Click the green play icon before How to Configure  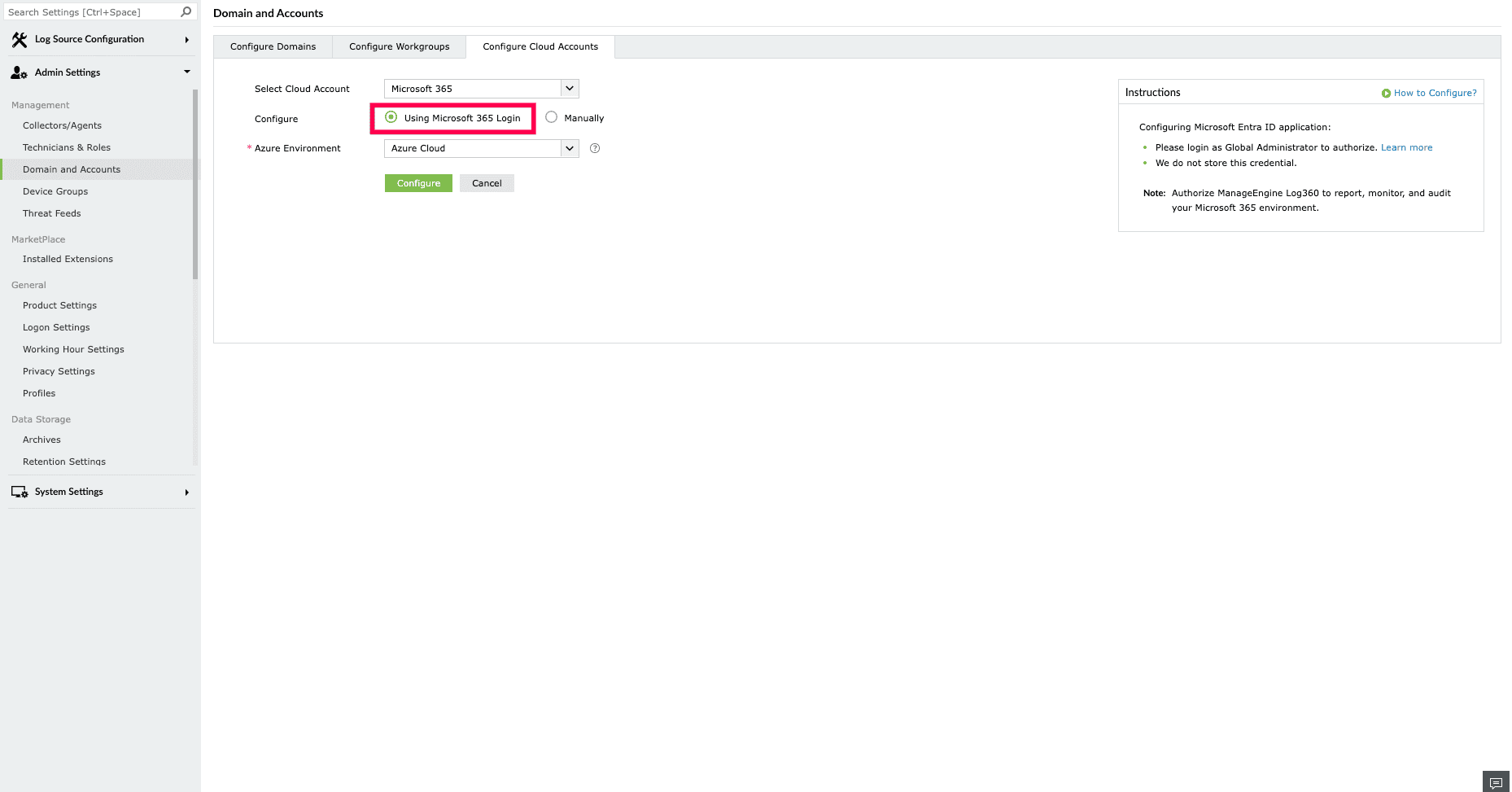(x=1385, y=93)
